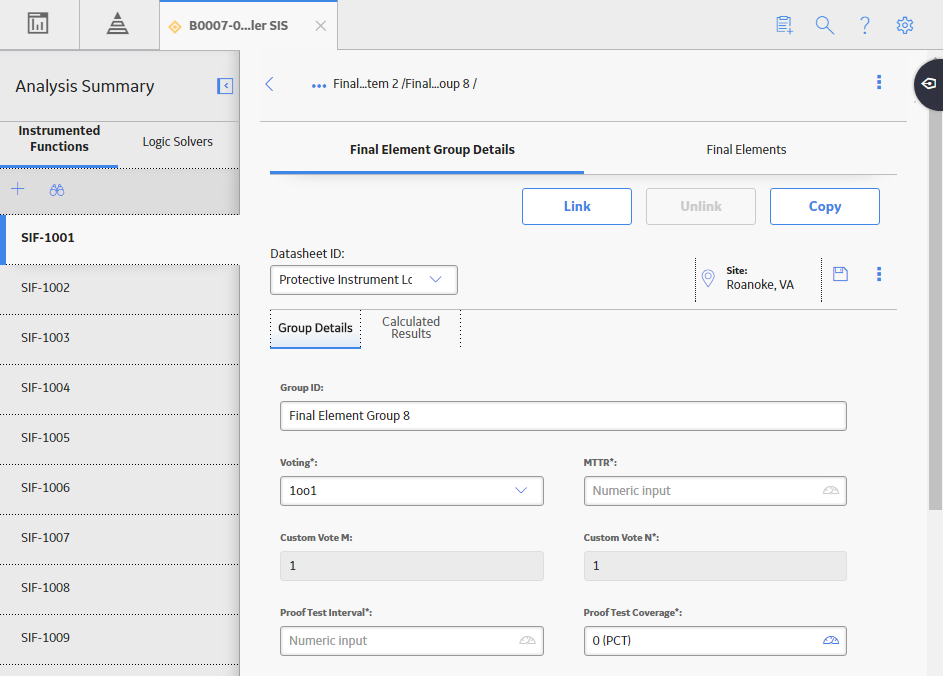The height and width of the screenshot is (676, 943).
Task: Click the binoculars search icon
Action: point(57,190)
